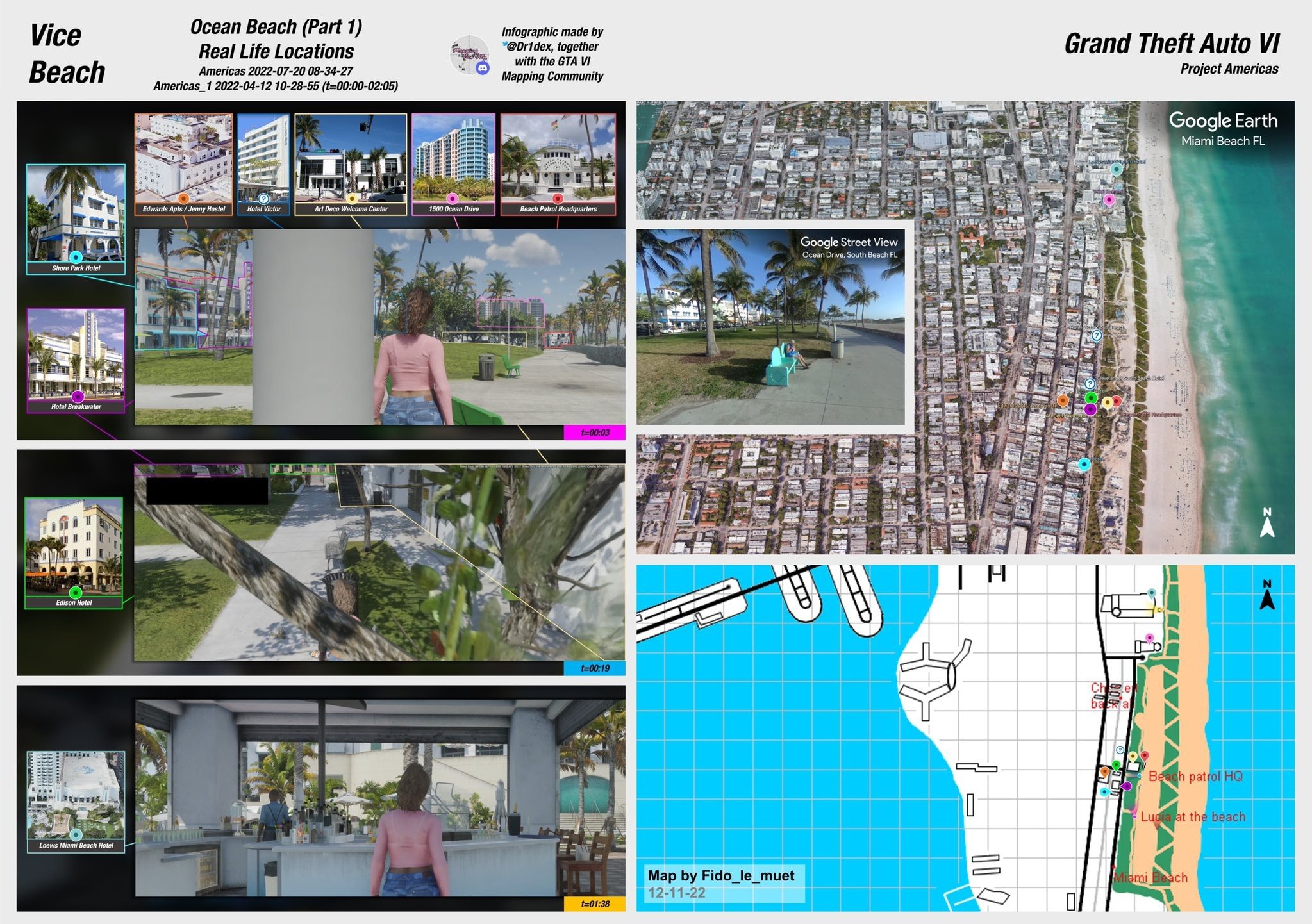The height and width of the screenshot is (924, 1312).
Task: Open the Edwards Apts / Jenny Hostel photo
Action: [183, 159]
